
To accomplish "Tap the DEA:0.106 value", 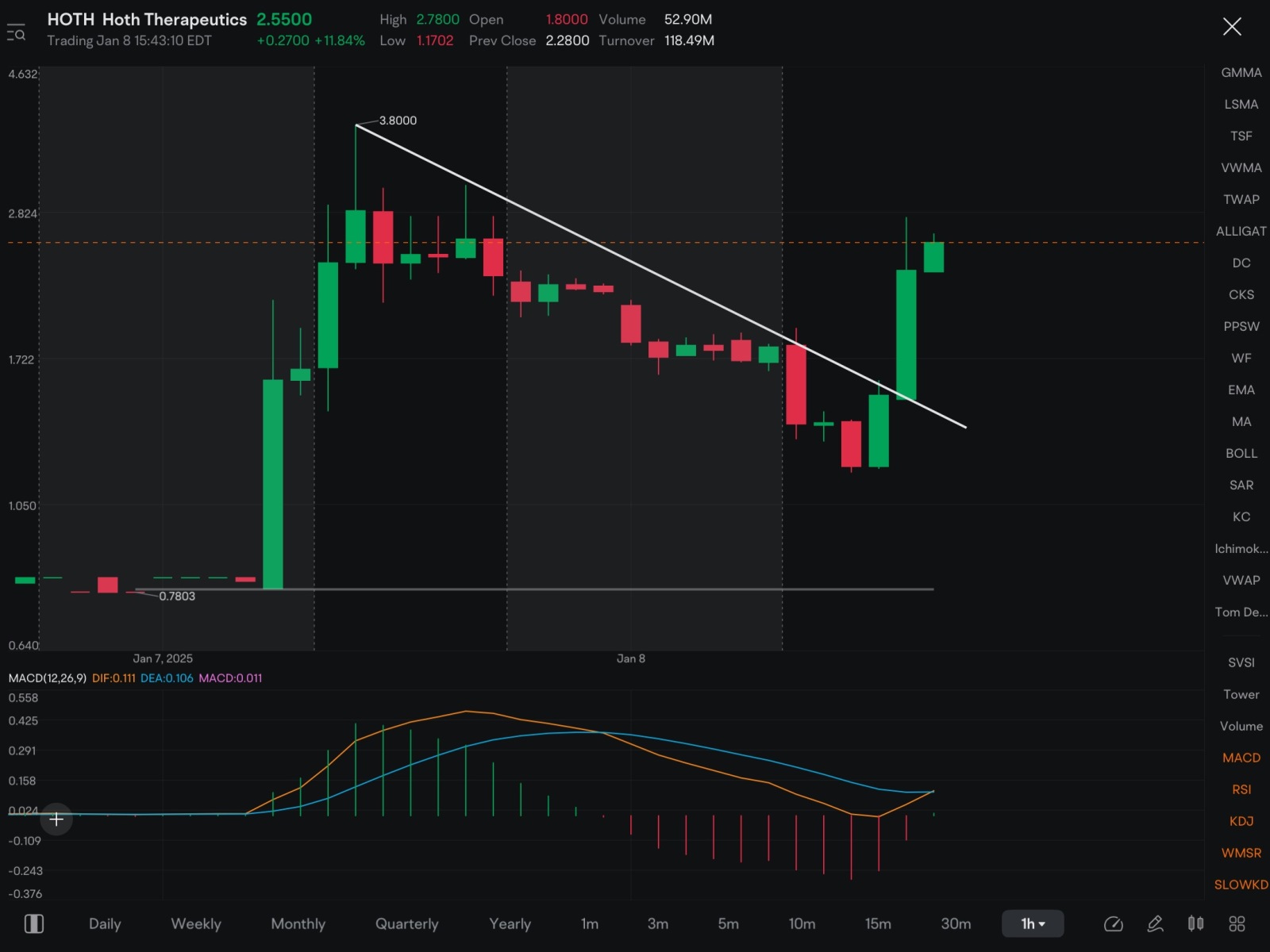I will tap(167, 678).
